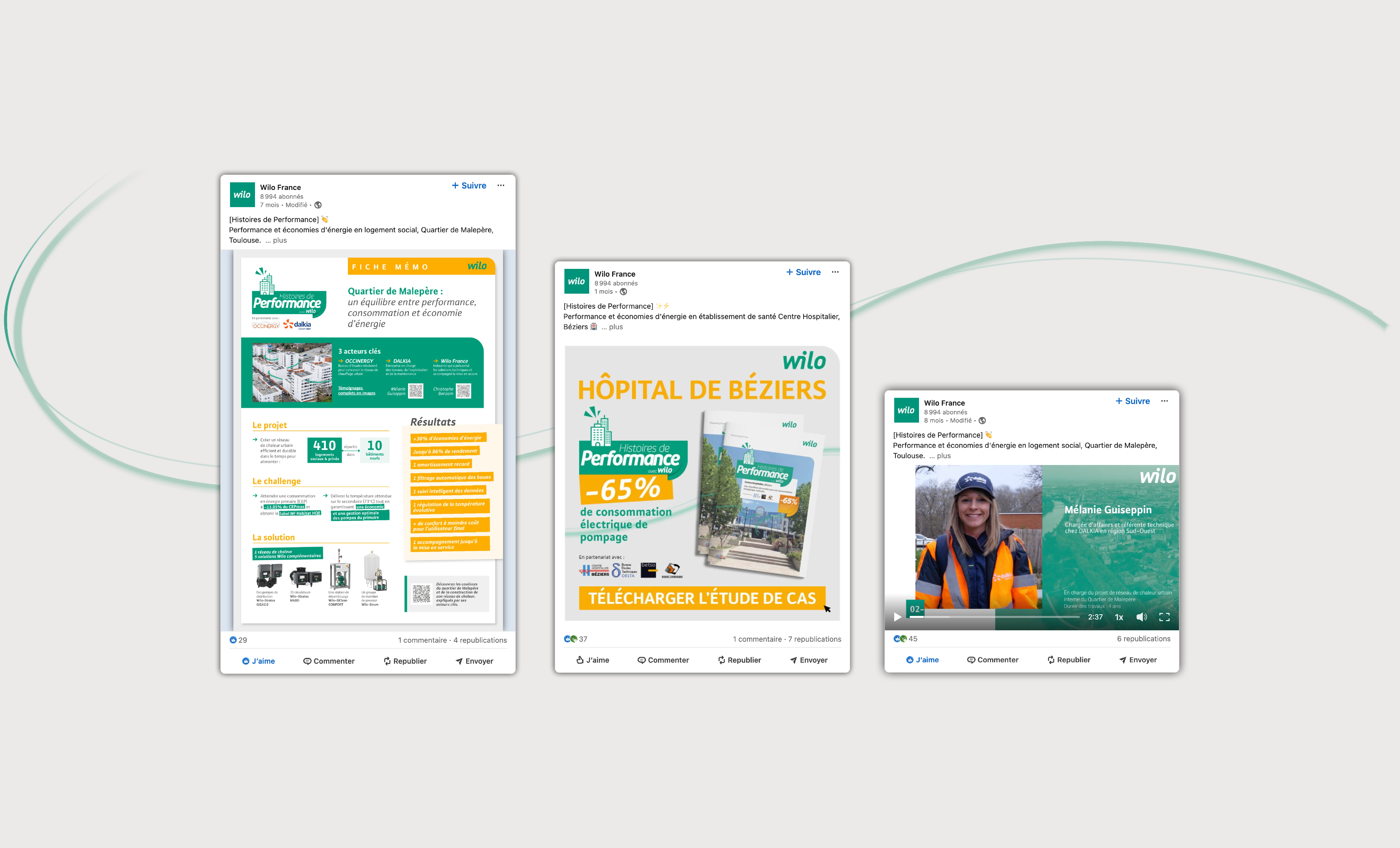1400x848 pixels.
Task: Click the globe visibility icon on the Béziers post
Action: pyautogui.click(x=623, y=291)
